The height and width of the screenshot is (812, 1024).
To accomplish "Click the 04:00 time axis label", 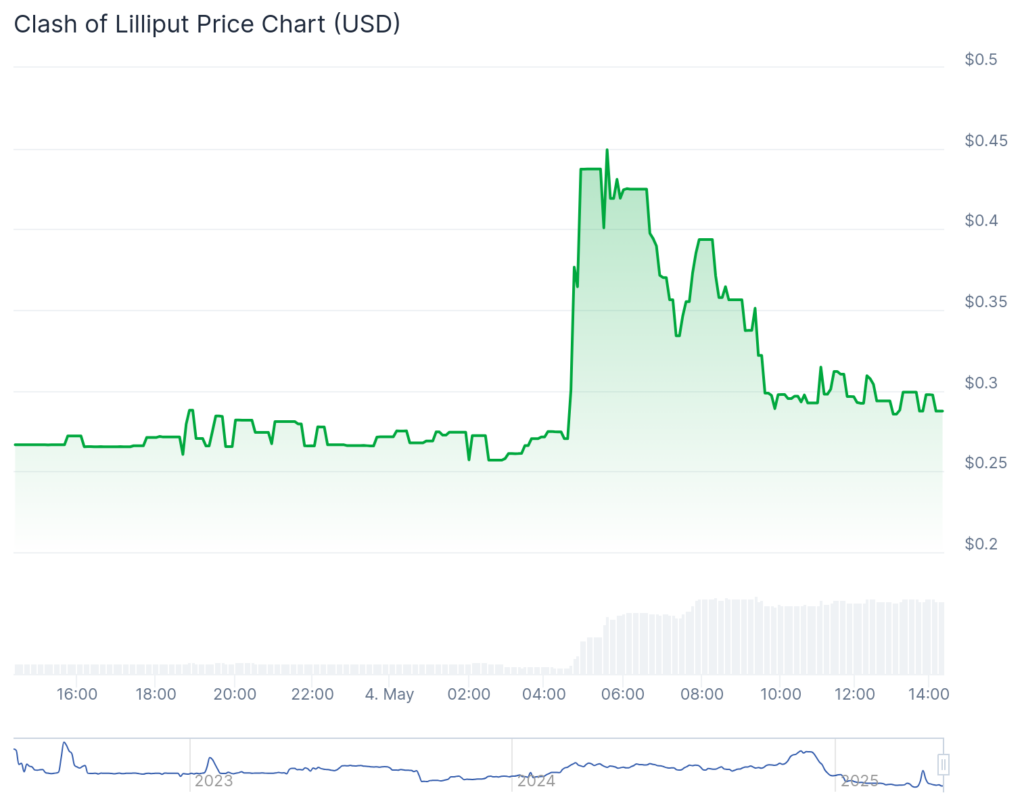I will point(546,694).
